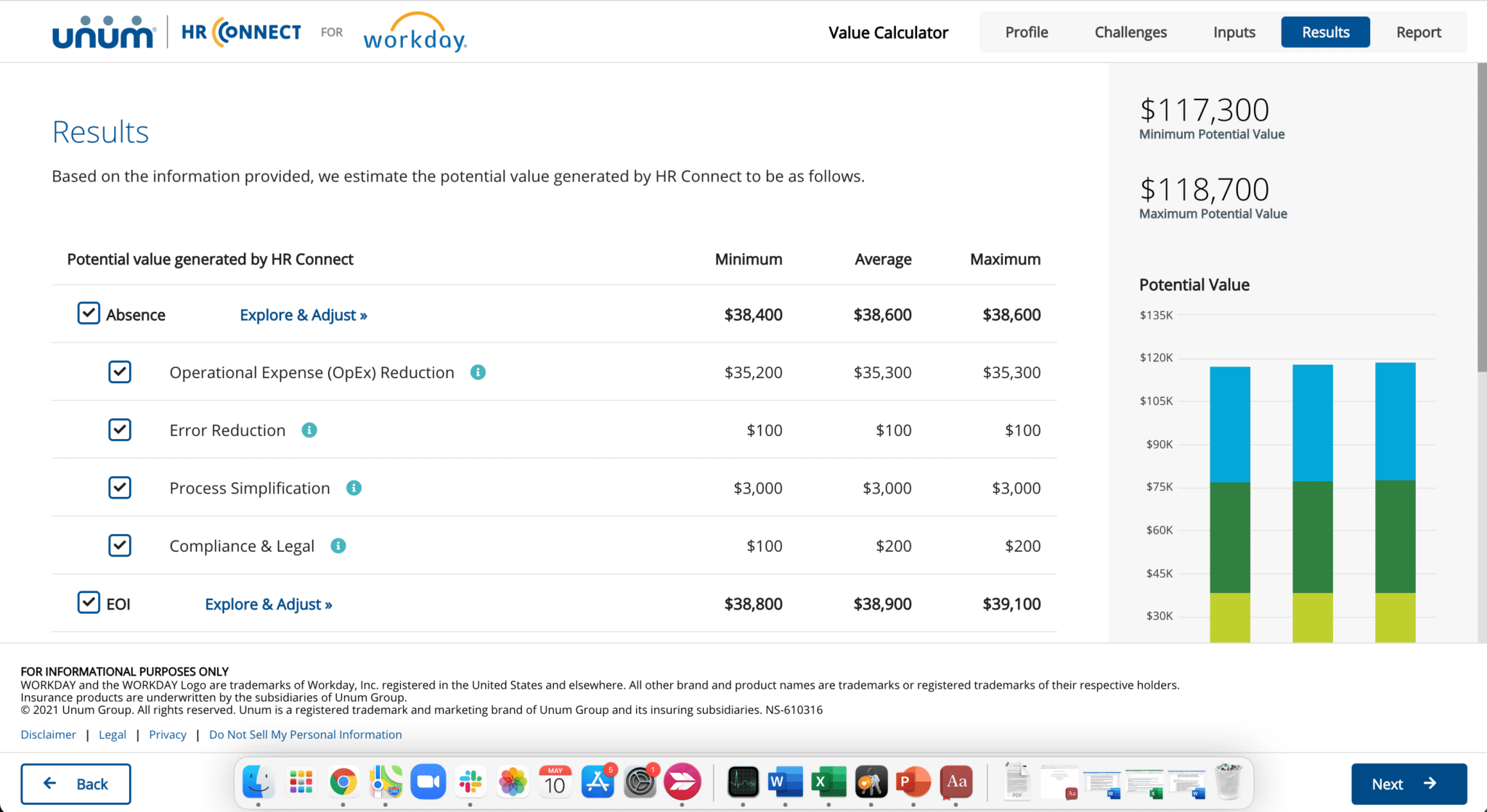Image resolution: width=1487 pixels, height=812 pixels.
Task: Click blue segment of first chart bar
Action: pyautogui.click(x=1230, y=425)
